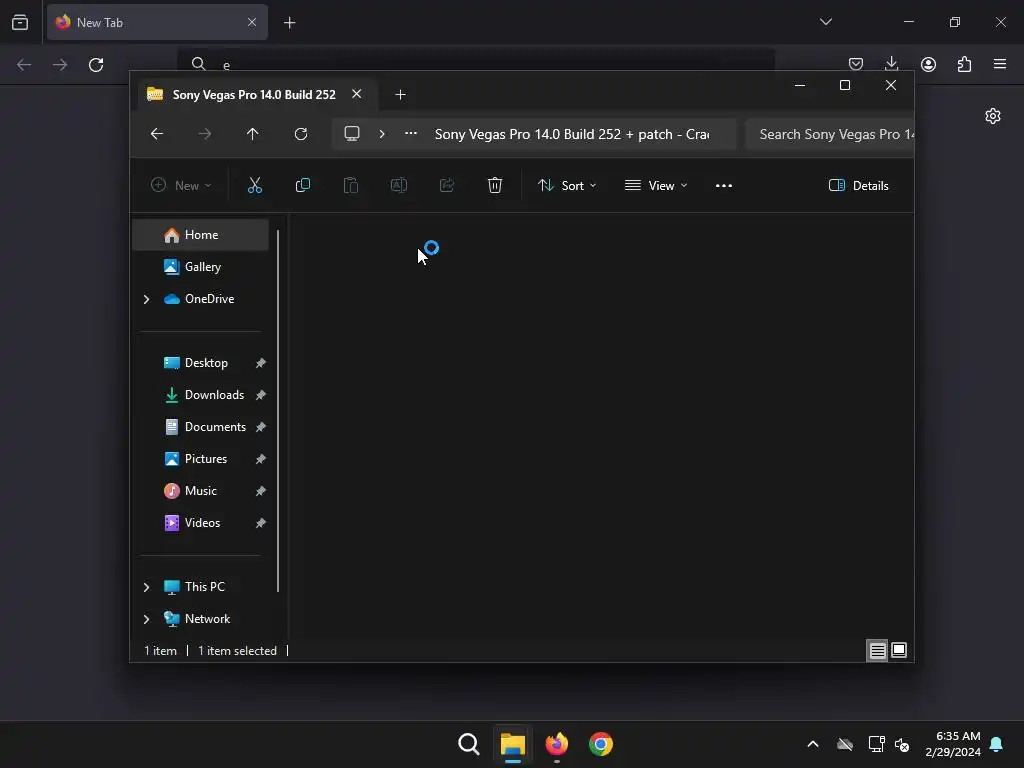The width and height of the screenshot is (1024, 768).
Task: Close the Sony Vegas Pro Explorer tab
Action: [x=357, y=94]
